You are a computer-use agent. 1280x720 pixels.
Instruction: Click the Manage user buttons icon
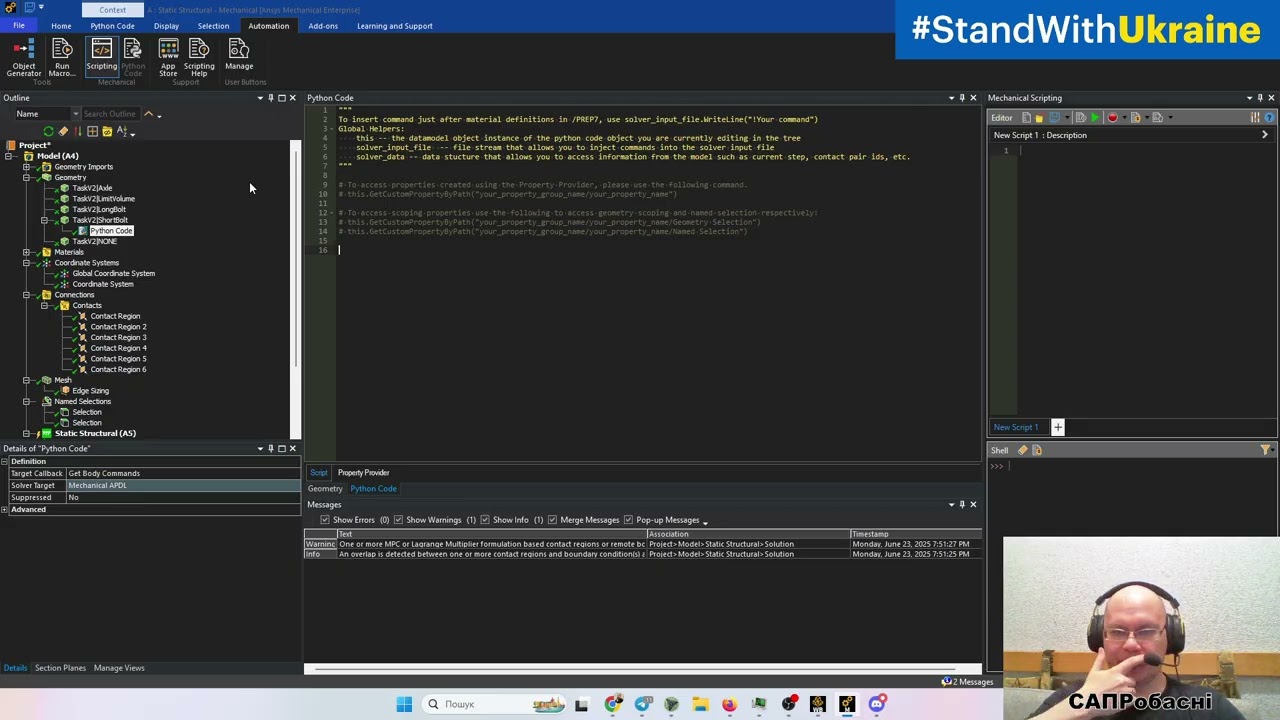(x=239, y=56)
